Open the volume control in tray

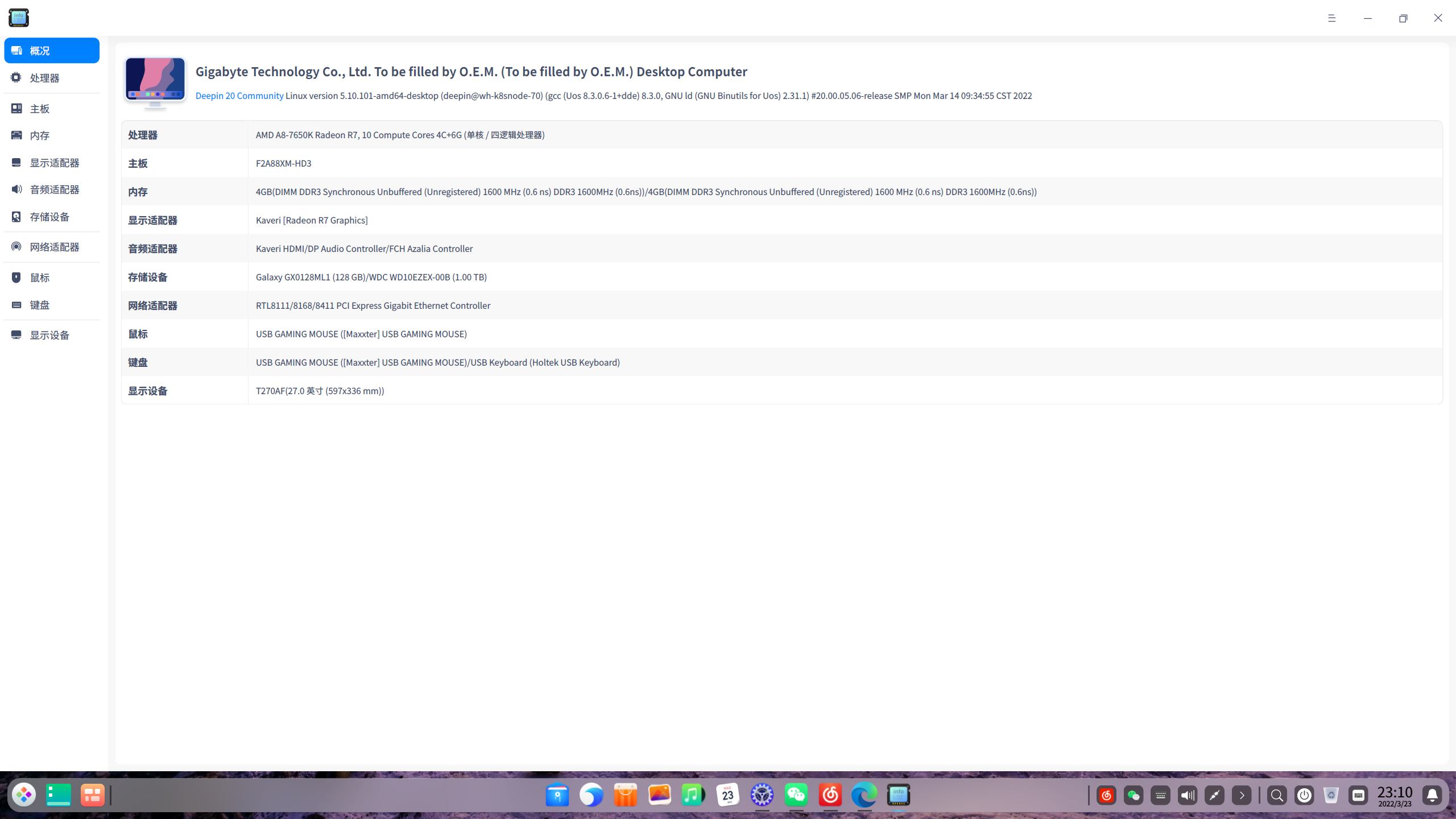point(1188,795)
